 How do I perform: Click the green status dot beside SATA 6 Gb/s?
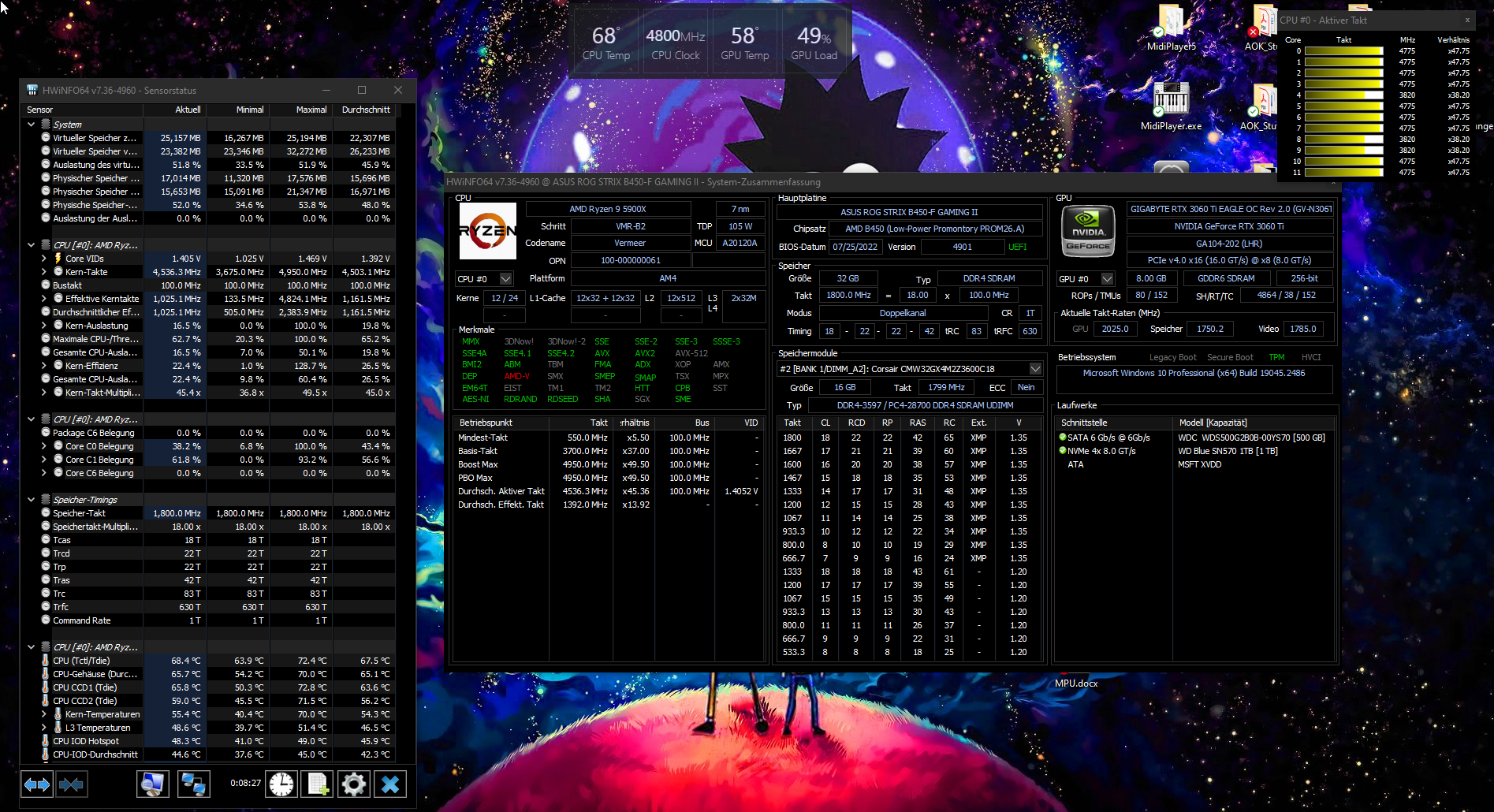[1063, 438]
